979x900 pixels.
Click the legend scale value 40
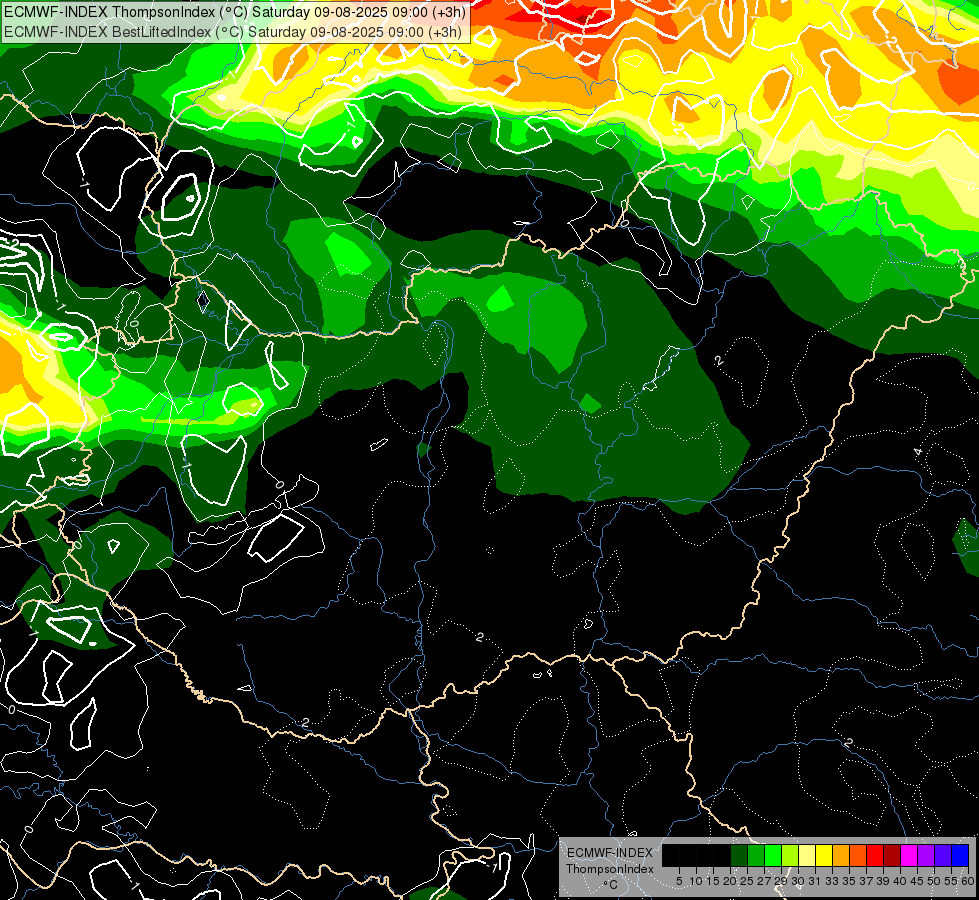click(899, 881)
